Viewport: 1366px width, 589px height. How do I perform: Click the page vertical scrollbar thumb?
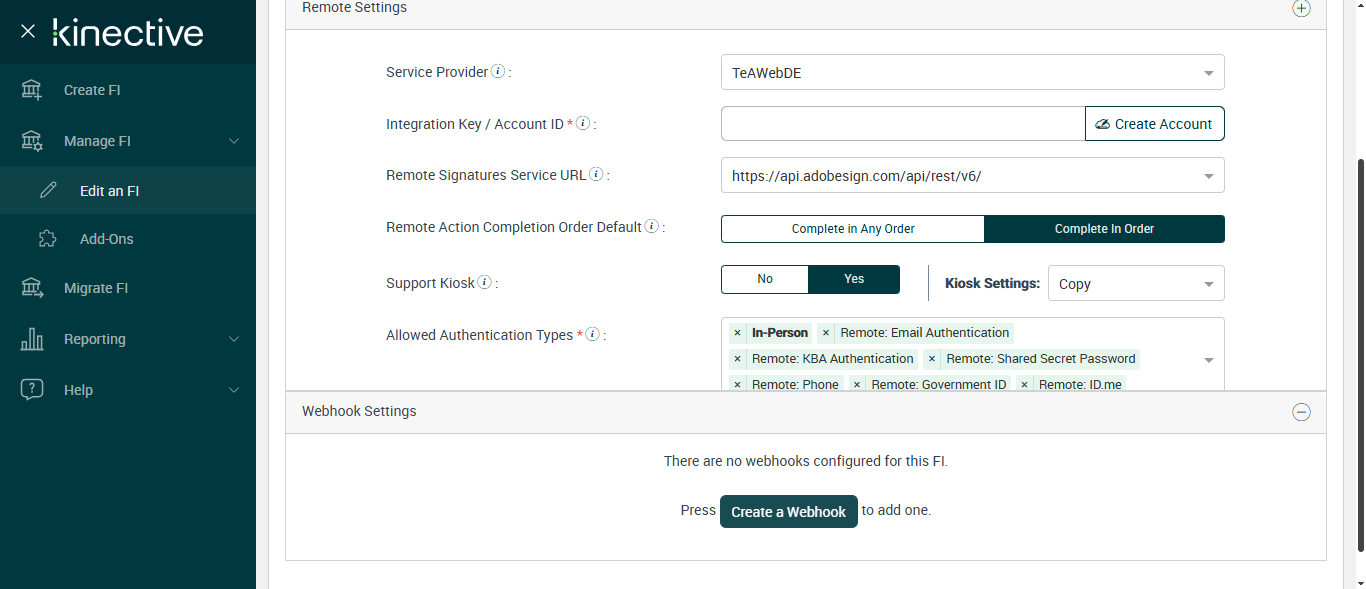pyautogui.click(x=1359, y=355)
